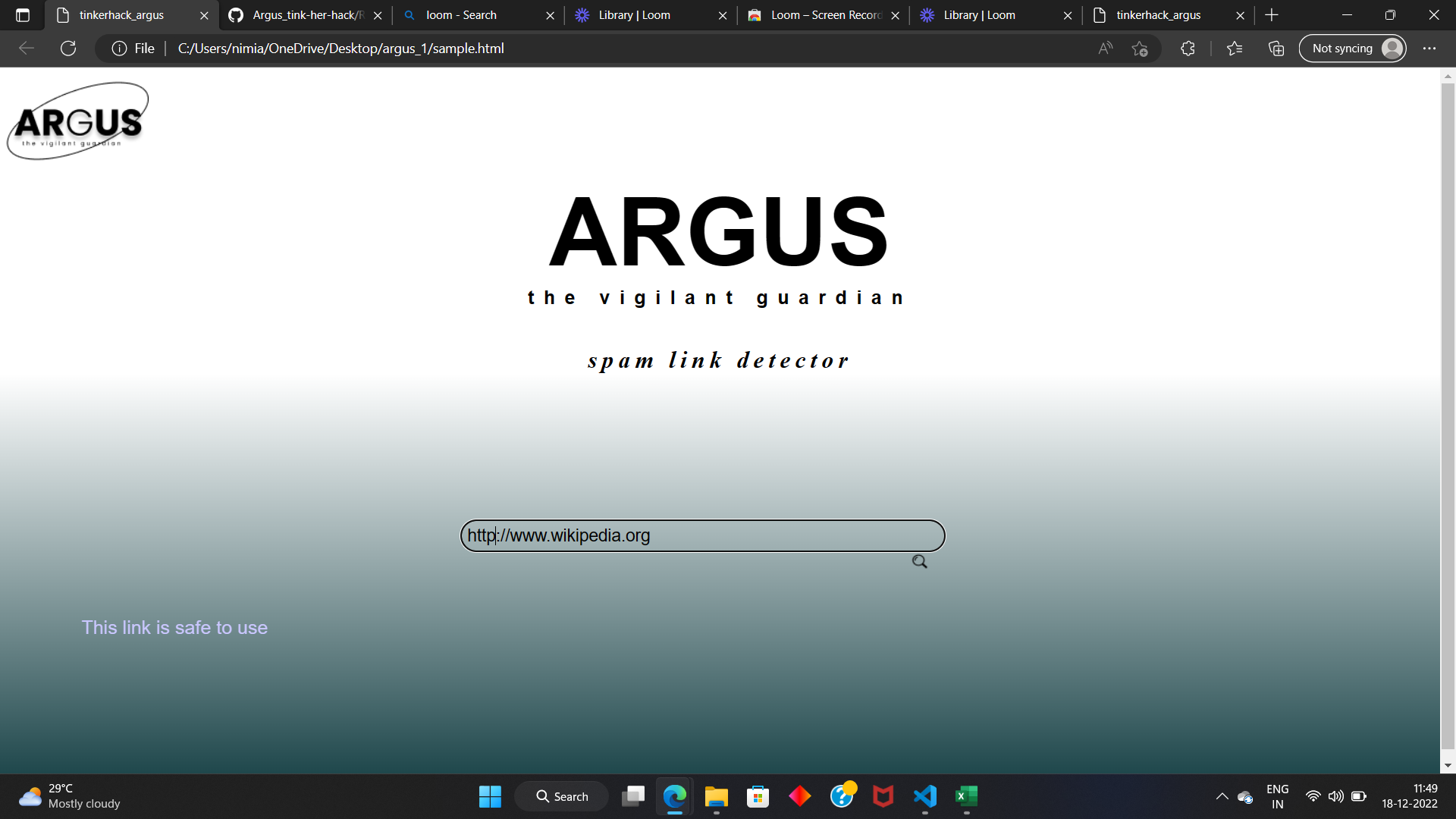
Task: Click the ARGUS logo at top left
Action: tap(77, 120)
